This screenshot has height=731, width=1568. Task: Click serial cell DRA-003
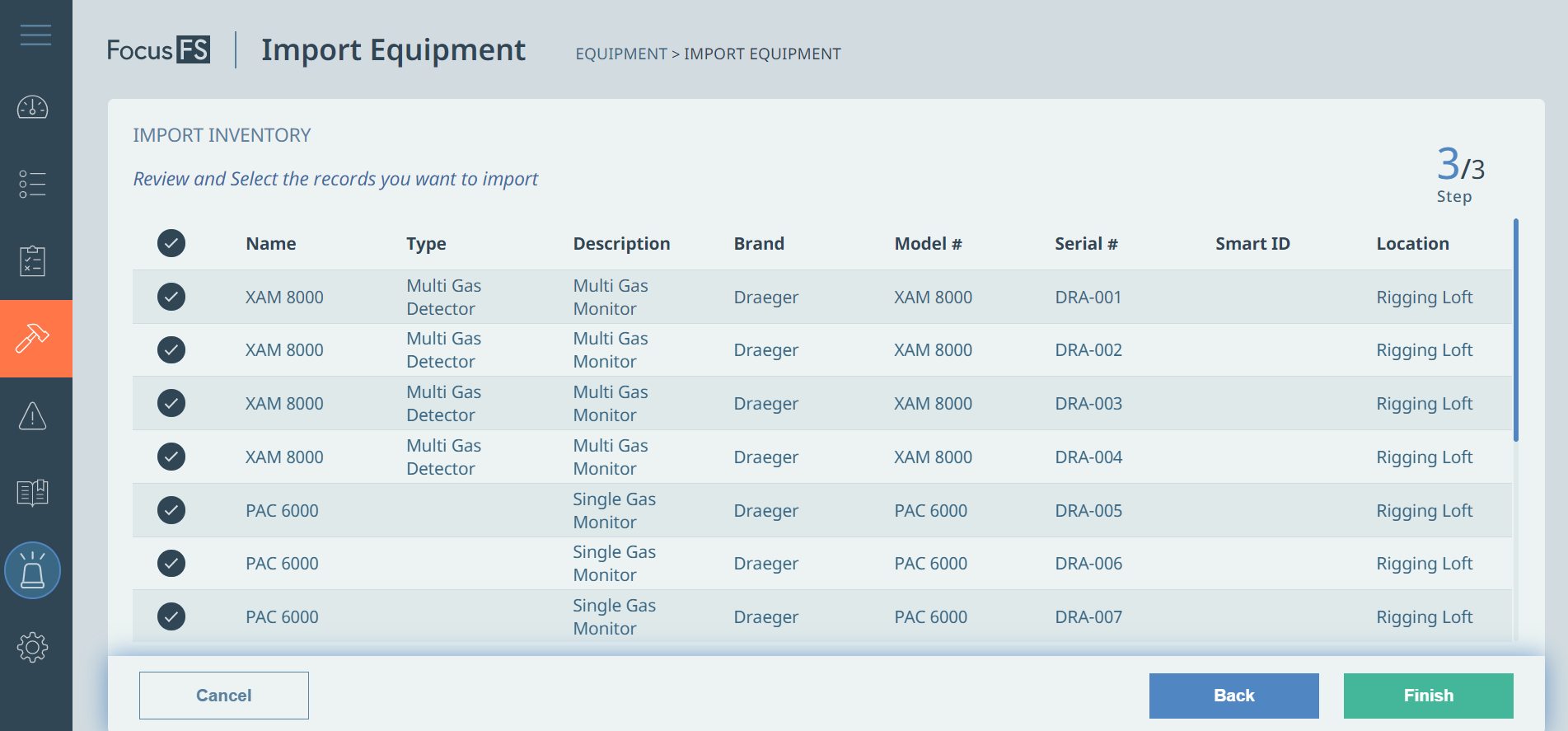pos(1088,404)
